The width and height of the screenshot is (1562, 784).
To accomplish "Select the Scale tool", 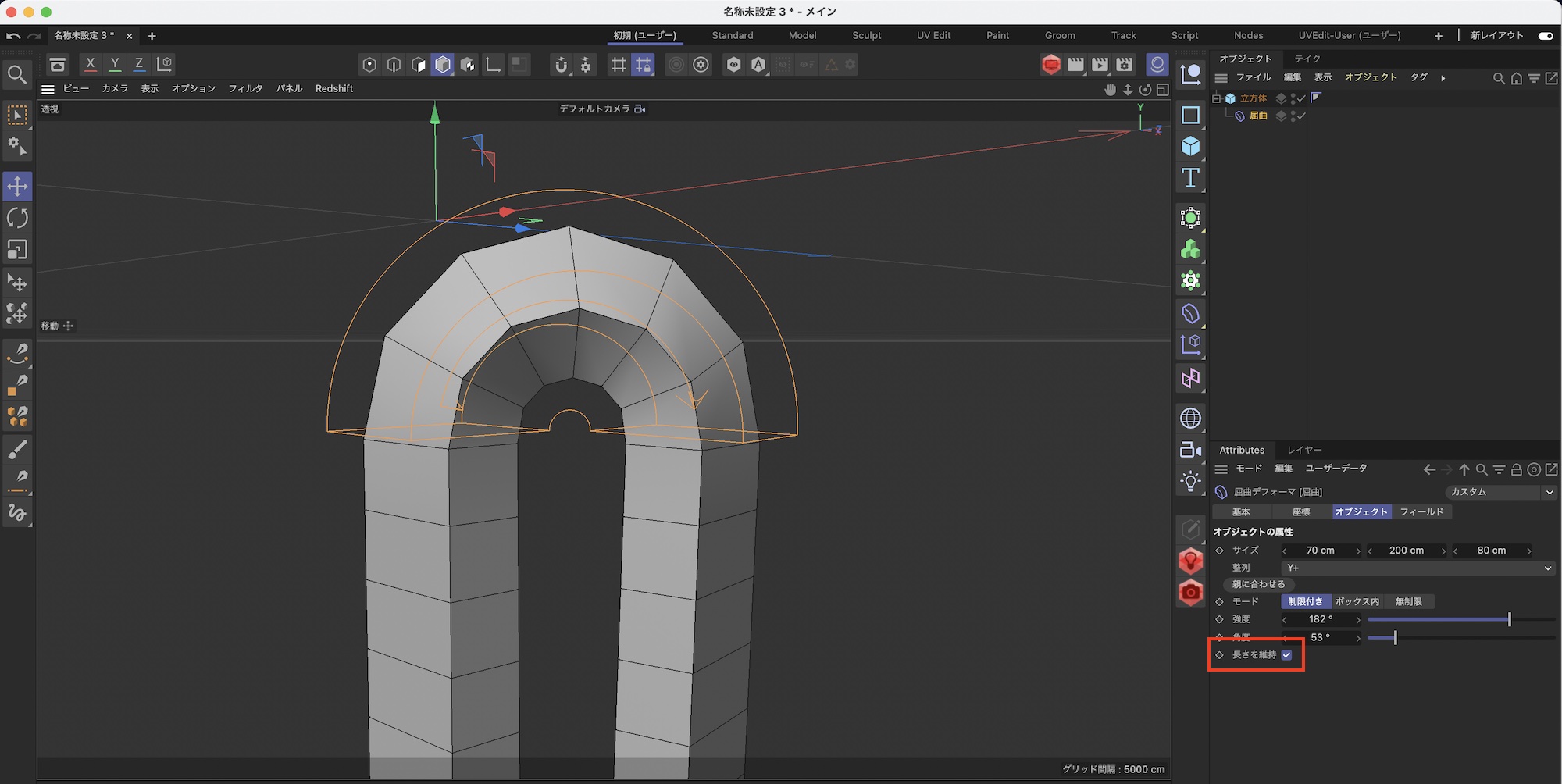I will [17, 250].
